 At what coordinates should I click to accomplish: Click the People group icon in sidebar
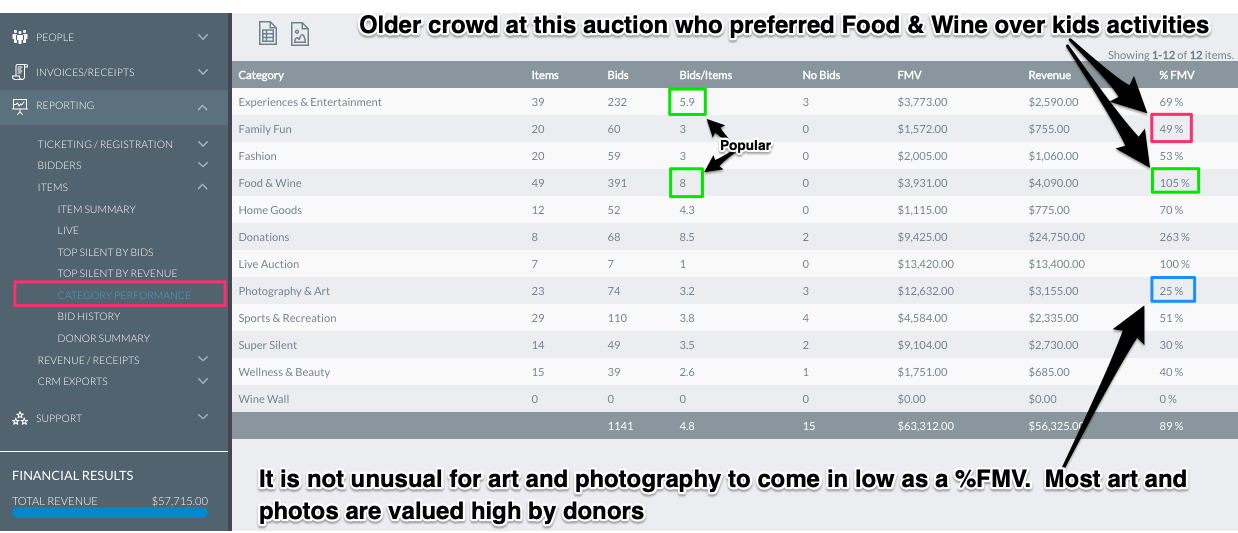coord(19,37)
